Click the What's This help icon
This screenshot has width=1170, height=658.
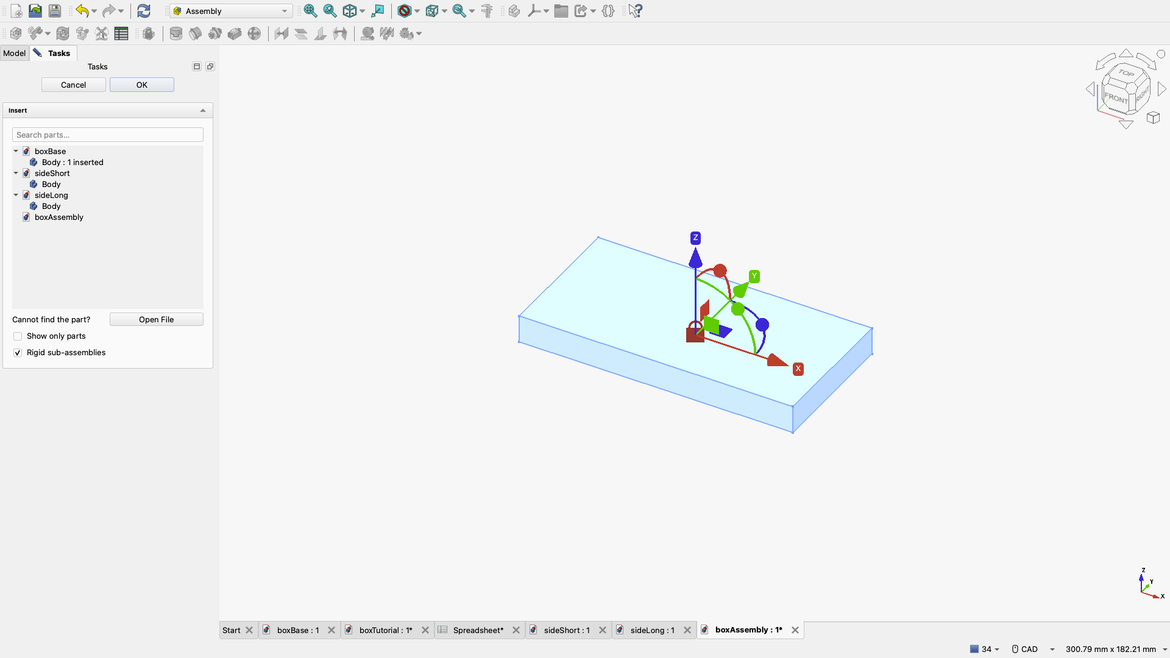click(x=635, y=11)
